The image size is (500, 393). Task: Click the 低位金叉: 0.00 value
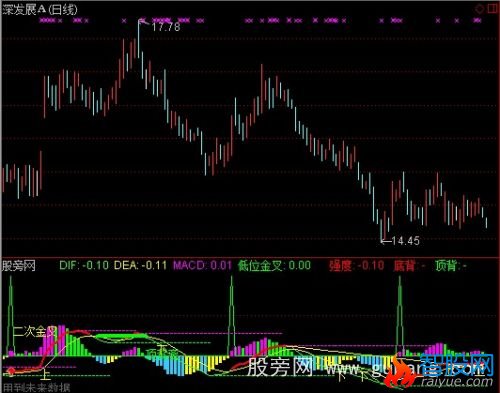274,265
